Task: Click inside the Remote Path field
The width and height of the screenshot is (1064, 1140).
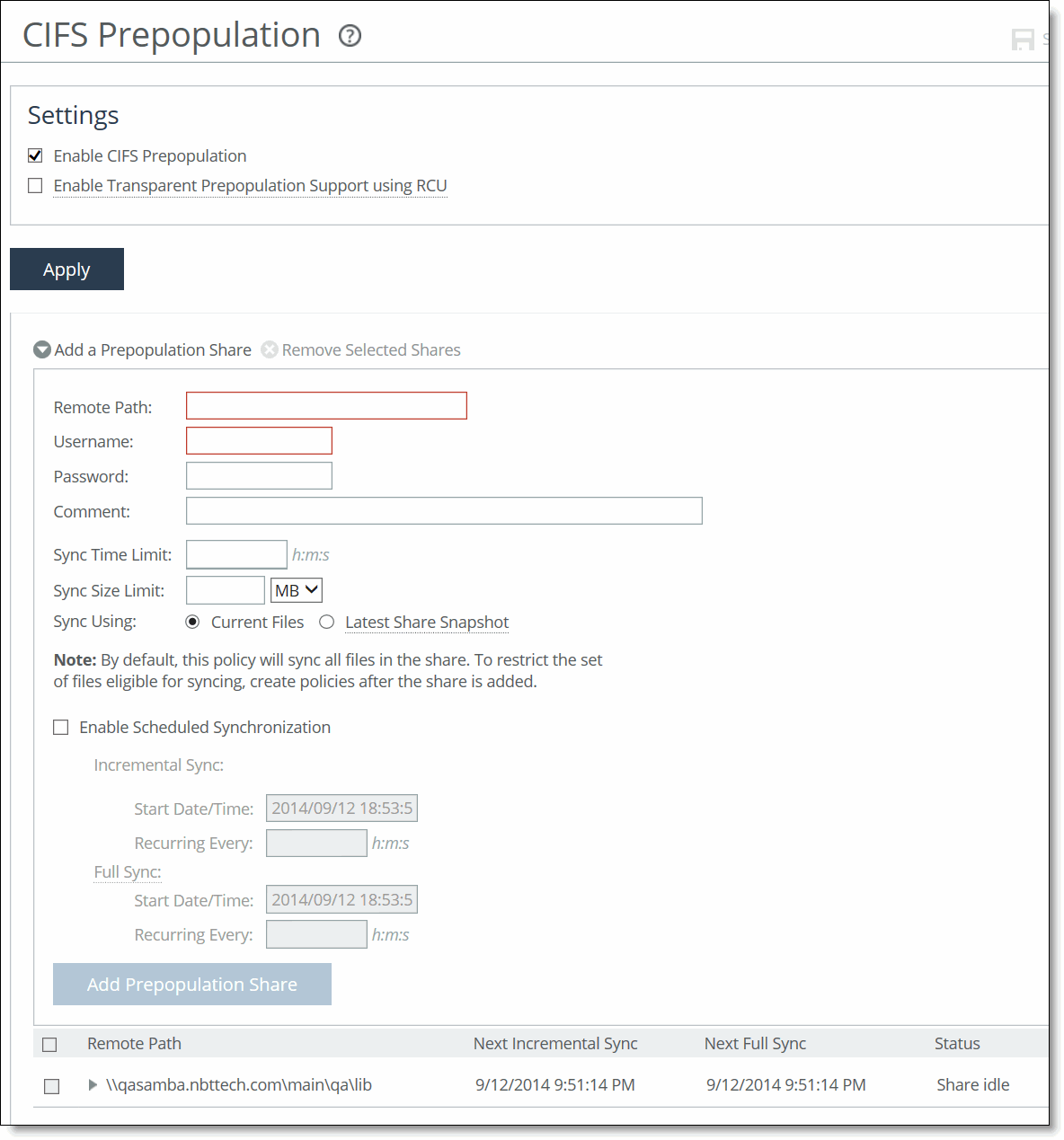Action: 325,405
